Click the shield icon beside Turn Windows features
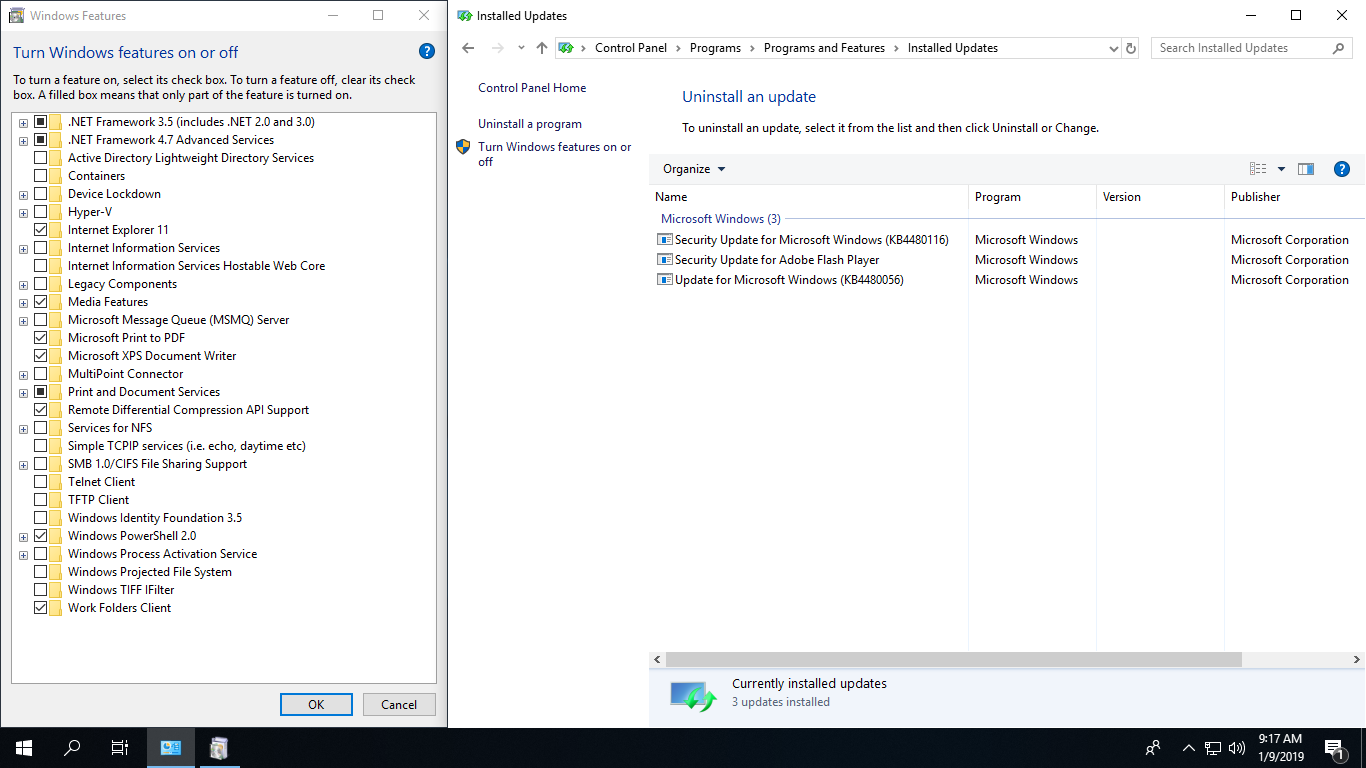Viewport: 1366px width, 768px height. pyautogui.click(x=463, y=147)
